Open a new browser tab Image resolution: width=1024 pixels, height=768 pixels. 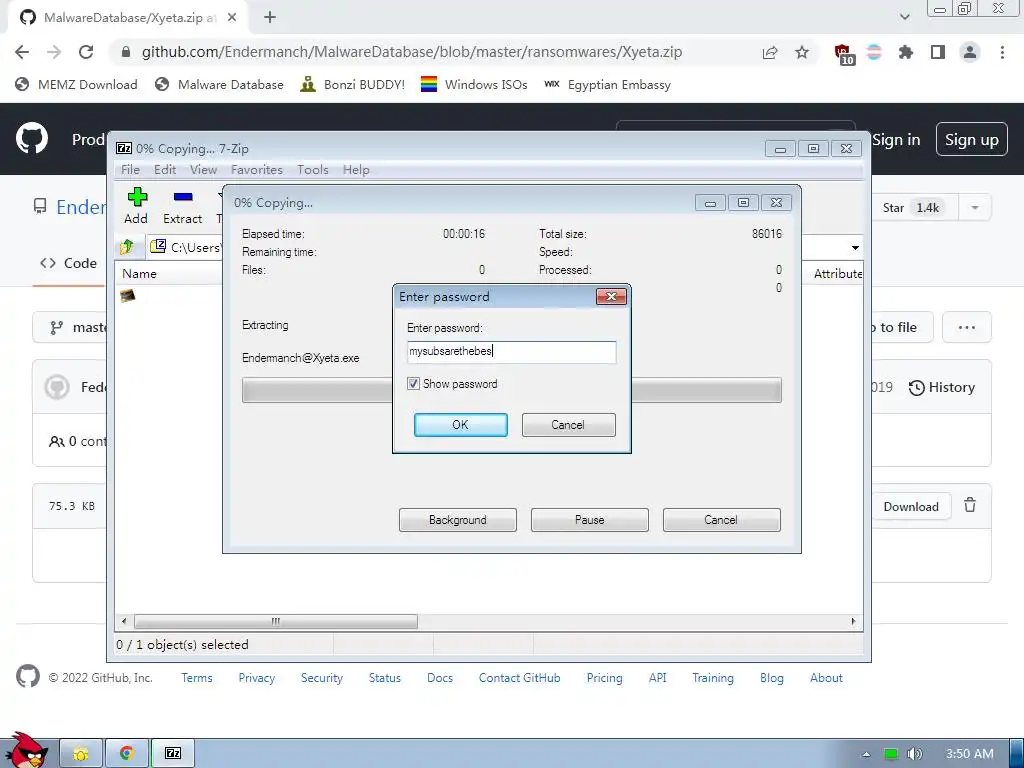270,18
